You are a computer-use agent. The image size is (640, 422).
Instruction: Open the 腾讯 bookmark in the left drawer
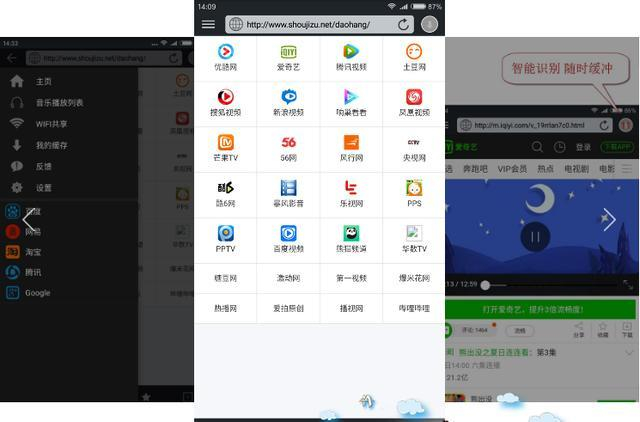point(69,272)
